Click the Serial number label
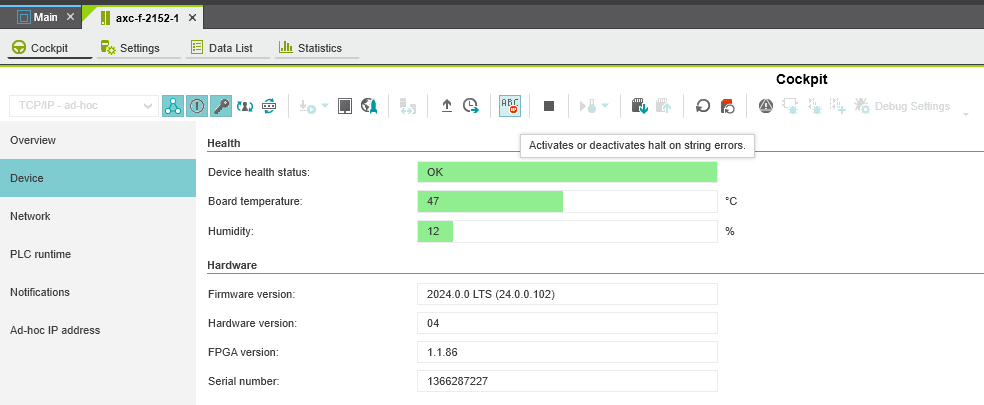Image resolution: width=984 pixels, height=405 pixels. click(243, 381)
